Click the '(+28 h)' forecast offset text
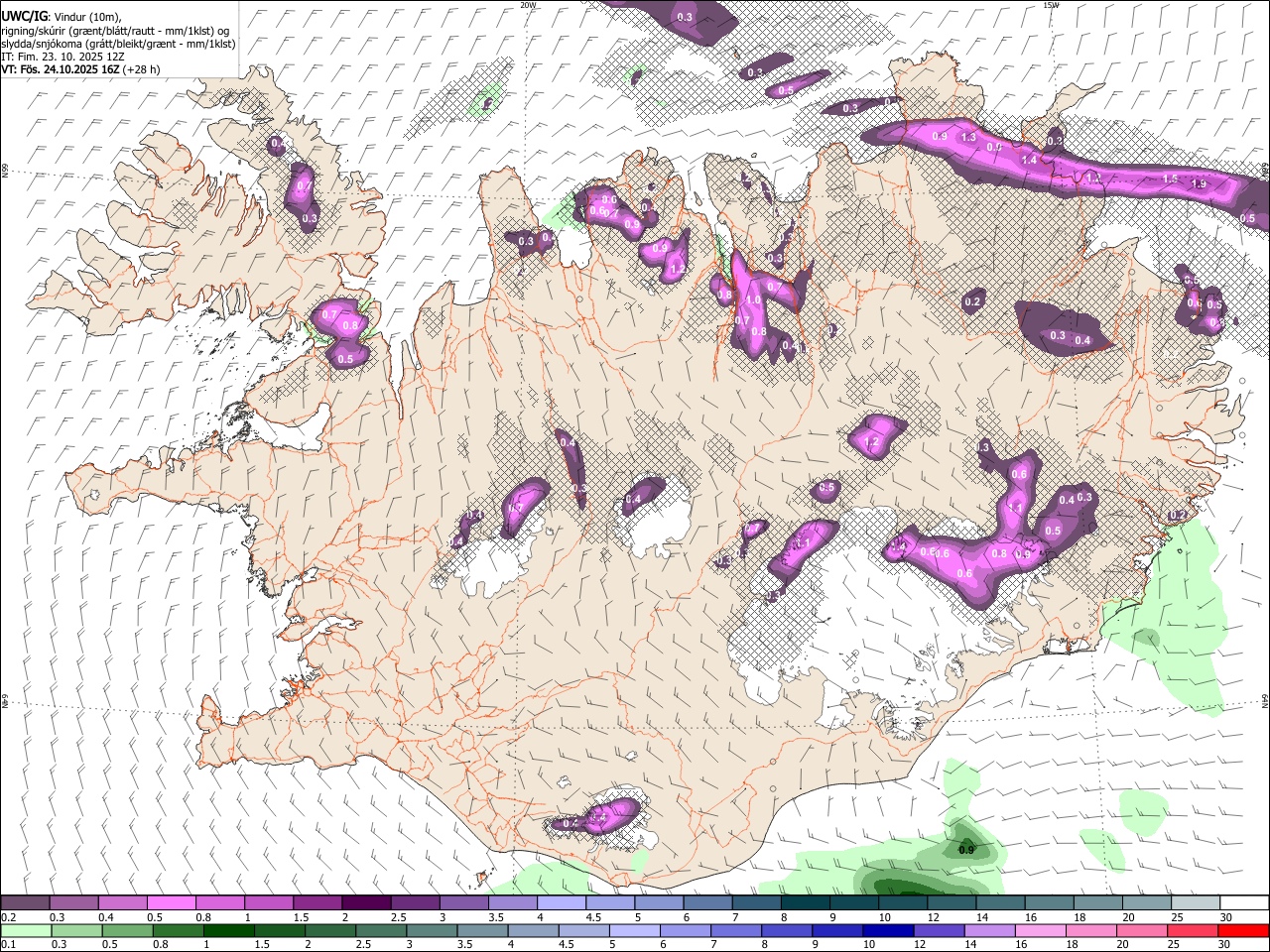 (142, 69)
